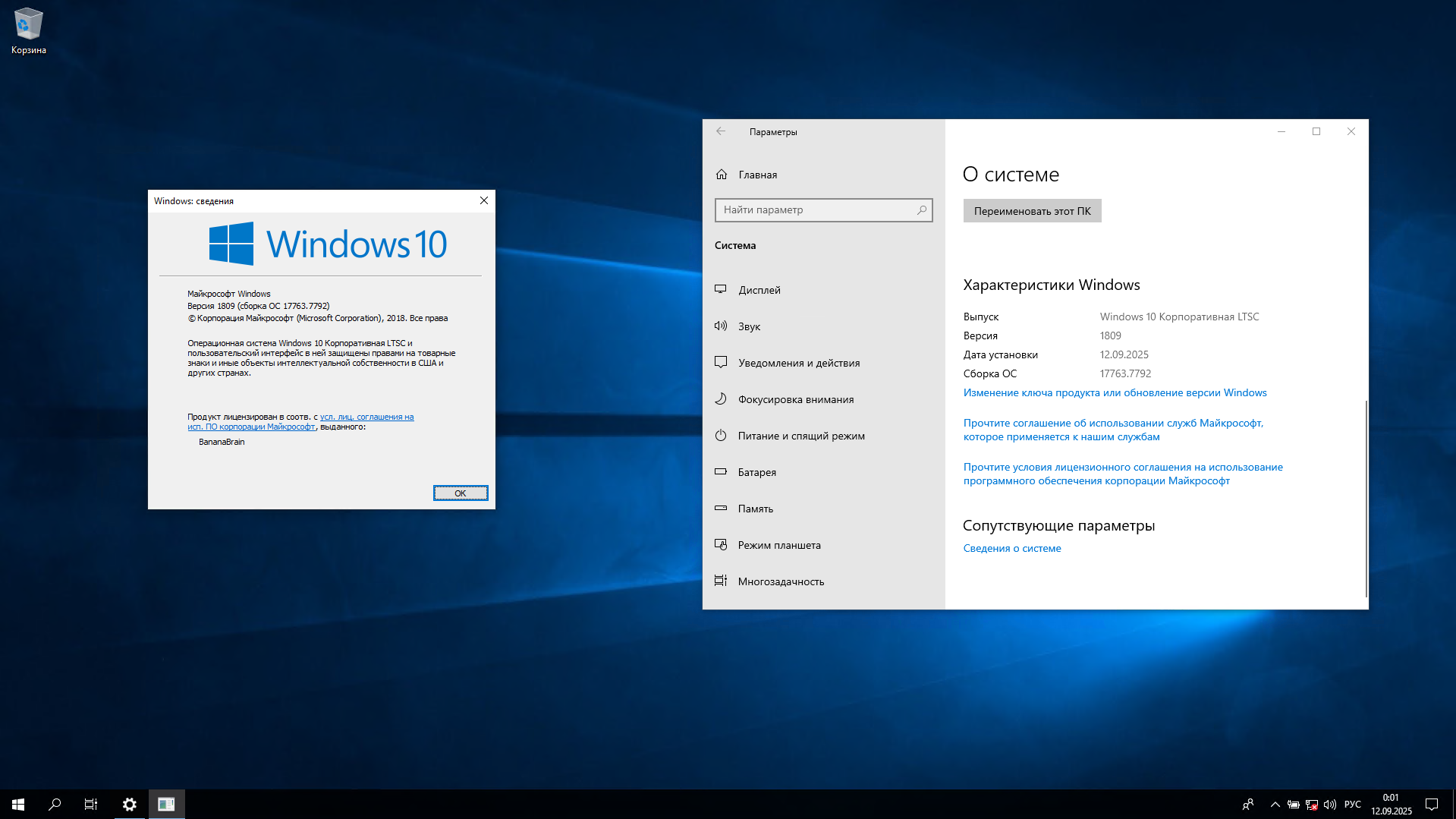Click the Режим планшета icon

[721, 545]
